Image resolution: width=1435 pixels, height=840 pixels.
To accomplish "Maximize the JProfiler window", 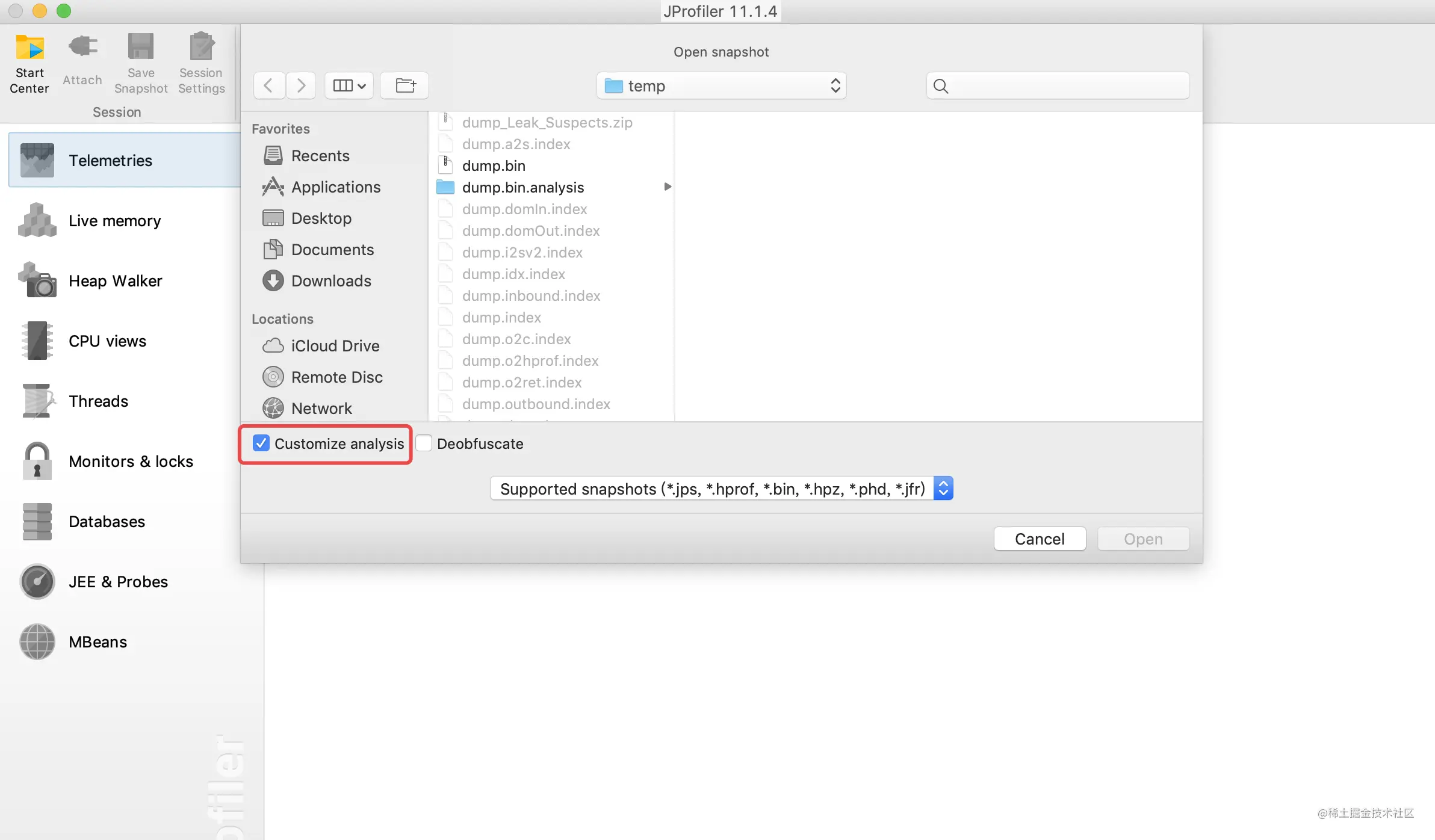I will coord(64,11).
